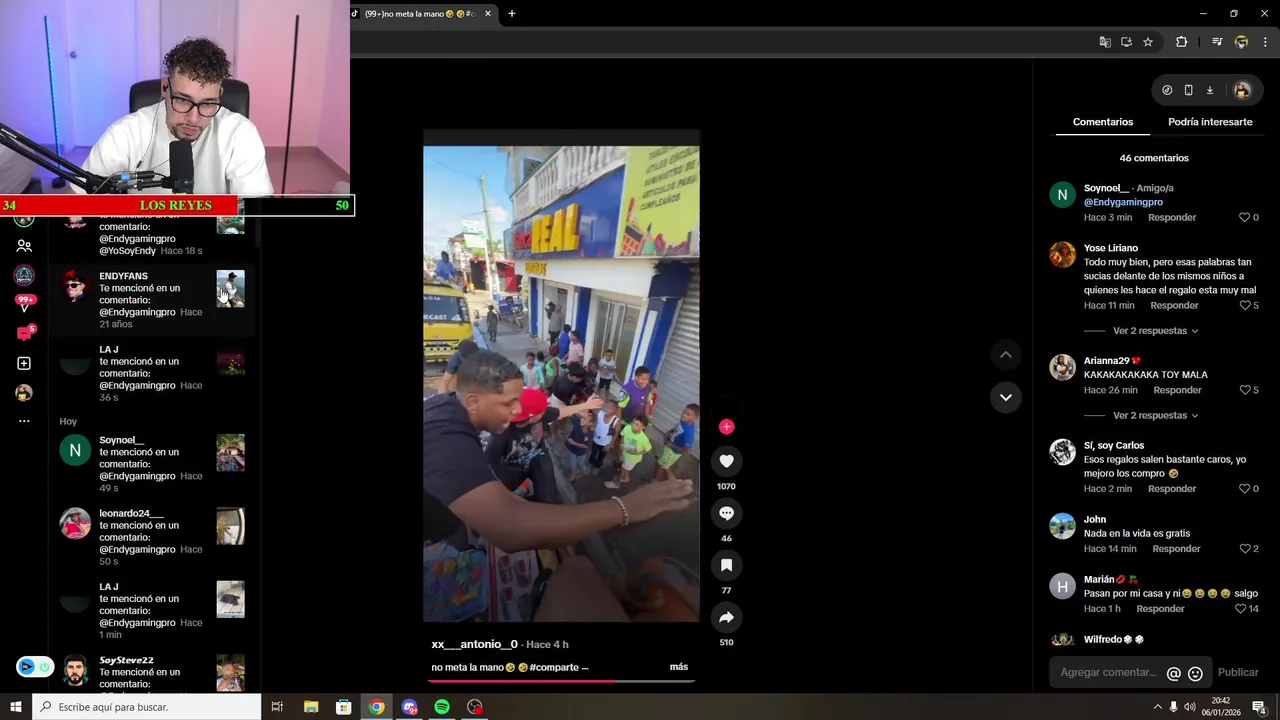This screenshot has height=720, width=1280.
Task: Open Chrome extensions puzzle icon
Action: tap(1181, 42)
